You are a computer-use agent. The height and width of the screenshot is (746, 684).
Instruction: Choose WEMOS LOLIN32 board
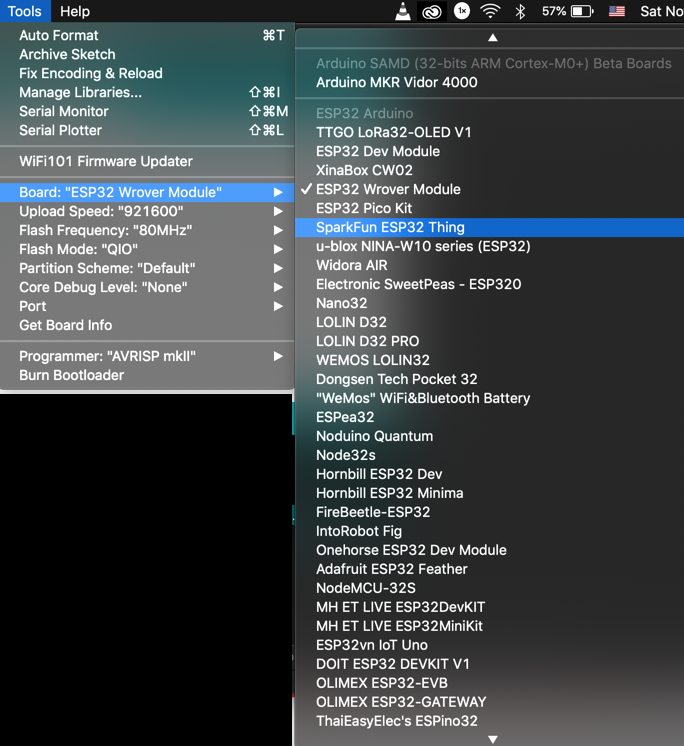(489, 360)
